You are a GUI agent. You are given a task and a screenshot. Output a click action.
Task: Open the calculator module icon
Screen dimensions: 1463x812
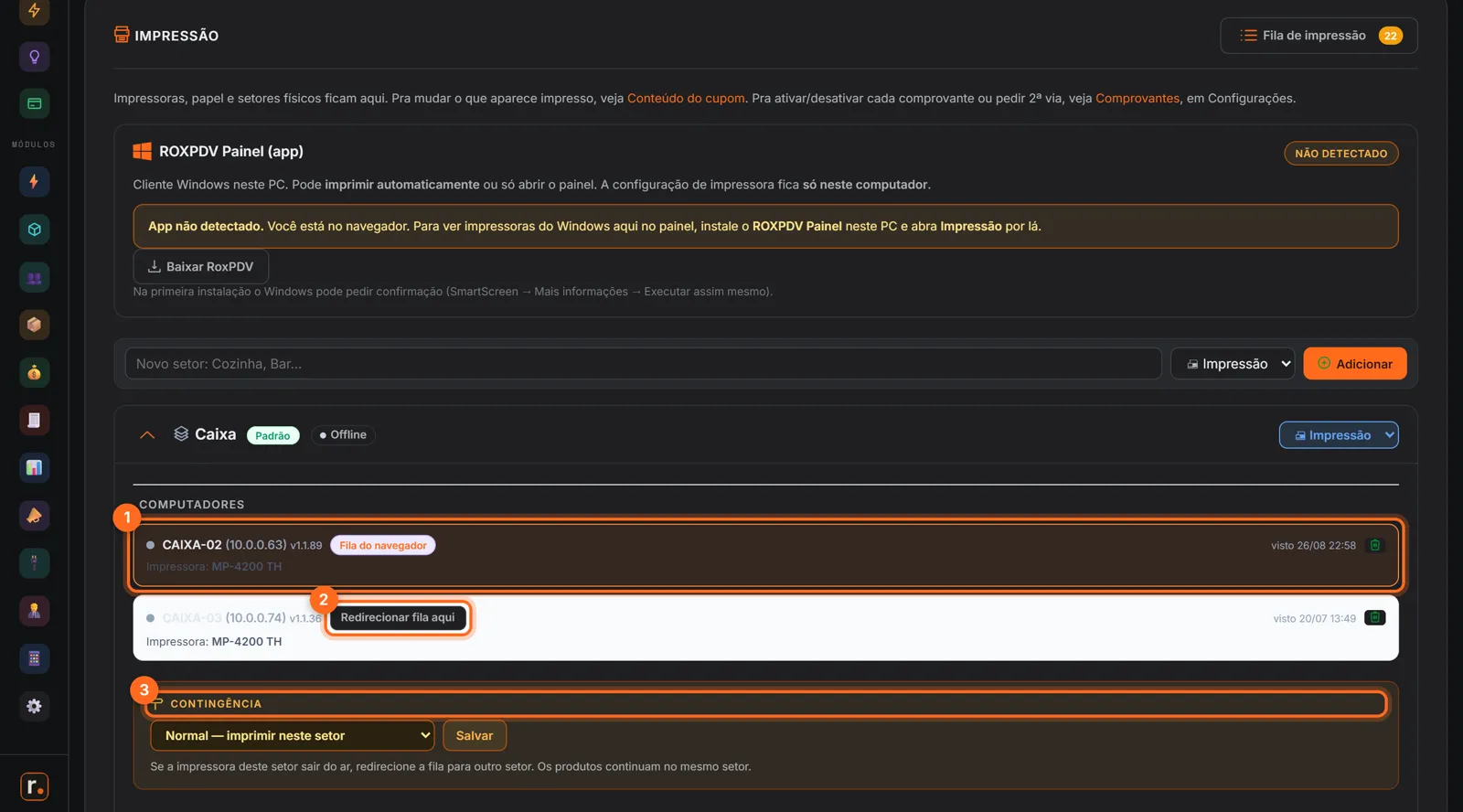(34, 658)
